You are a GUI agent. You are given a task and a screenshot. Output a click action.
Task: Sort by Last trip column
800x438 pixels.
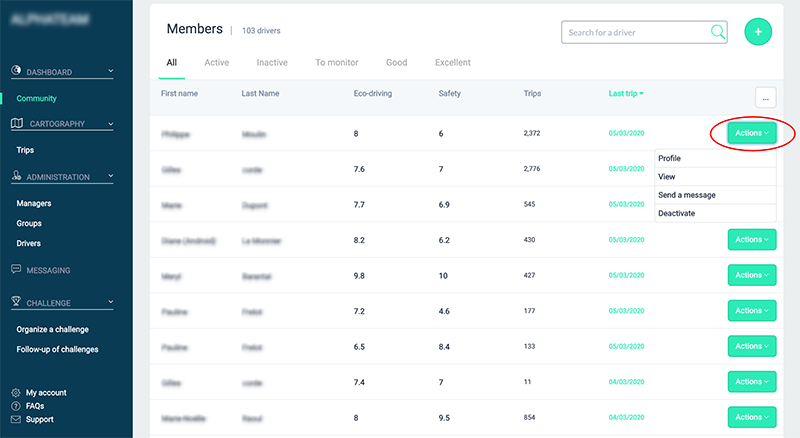pyautogui.click(x=625, y=94)
